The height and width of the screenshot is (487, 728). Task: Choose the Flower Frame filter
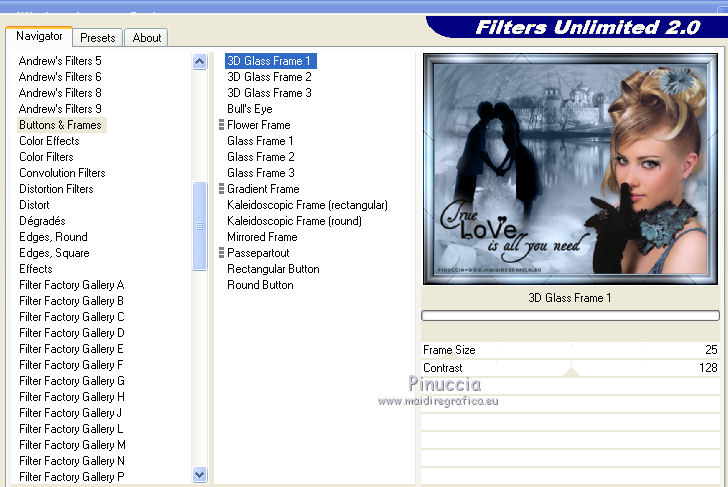point(259,125)
